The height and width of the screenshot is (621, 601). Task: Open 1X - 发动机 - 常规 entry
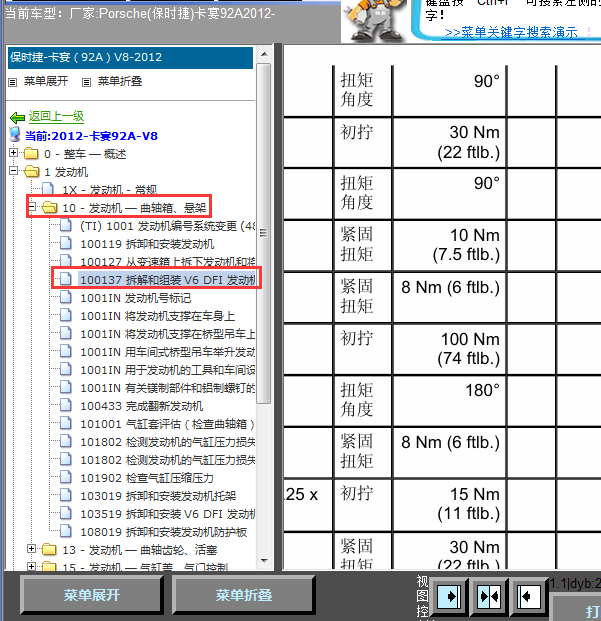[x=109, y=190]
